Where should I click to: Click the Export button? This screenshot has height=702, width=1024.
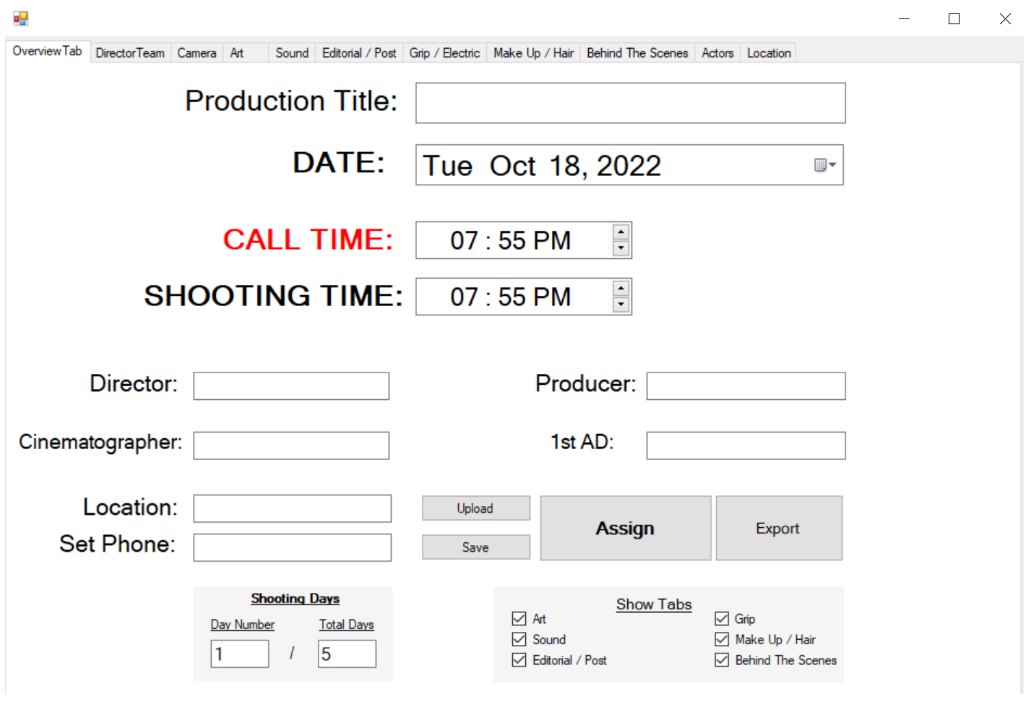click(x=778, y=528)
